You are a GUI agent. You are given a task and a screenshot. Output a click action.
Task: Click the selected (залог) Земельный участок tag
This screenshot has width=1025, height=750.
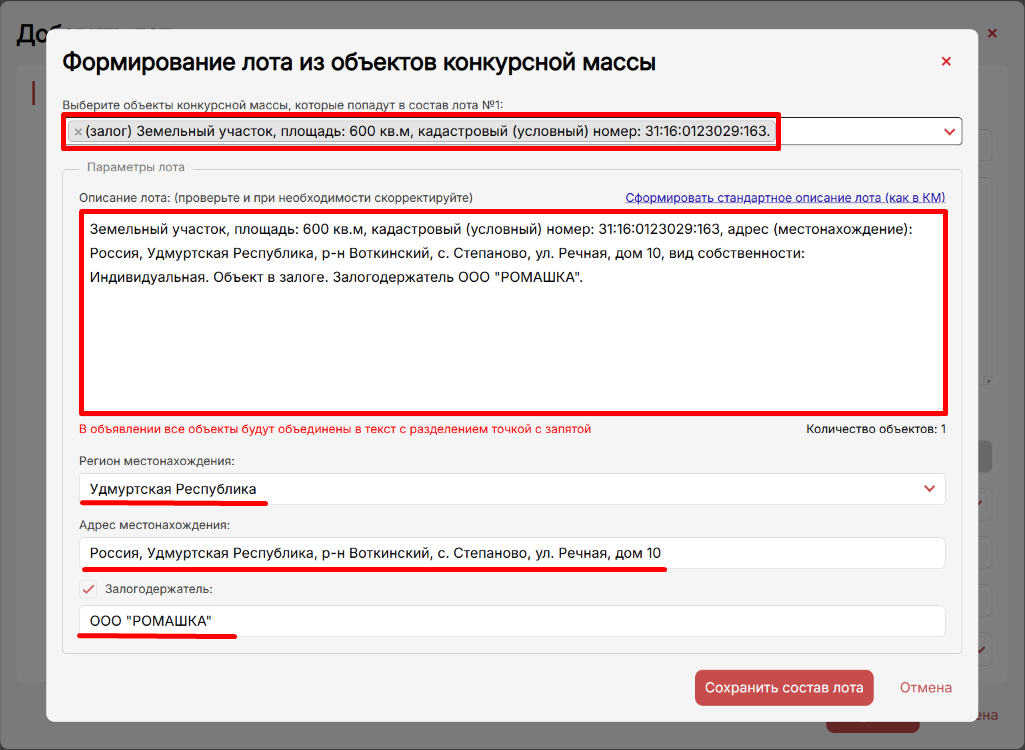(x=428, y=132)
